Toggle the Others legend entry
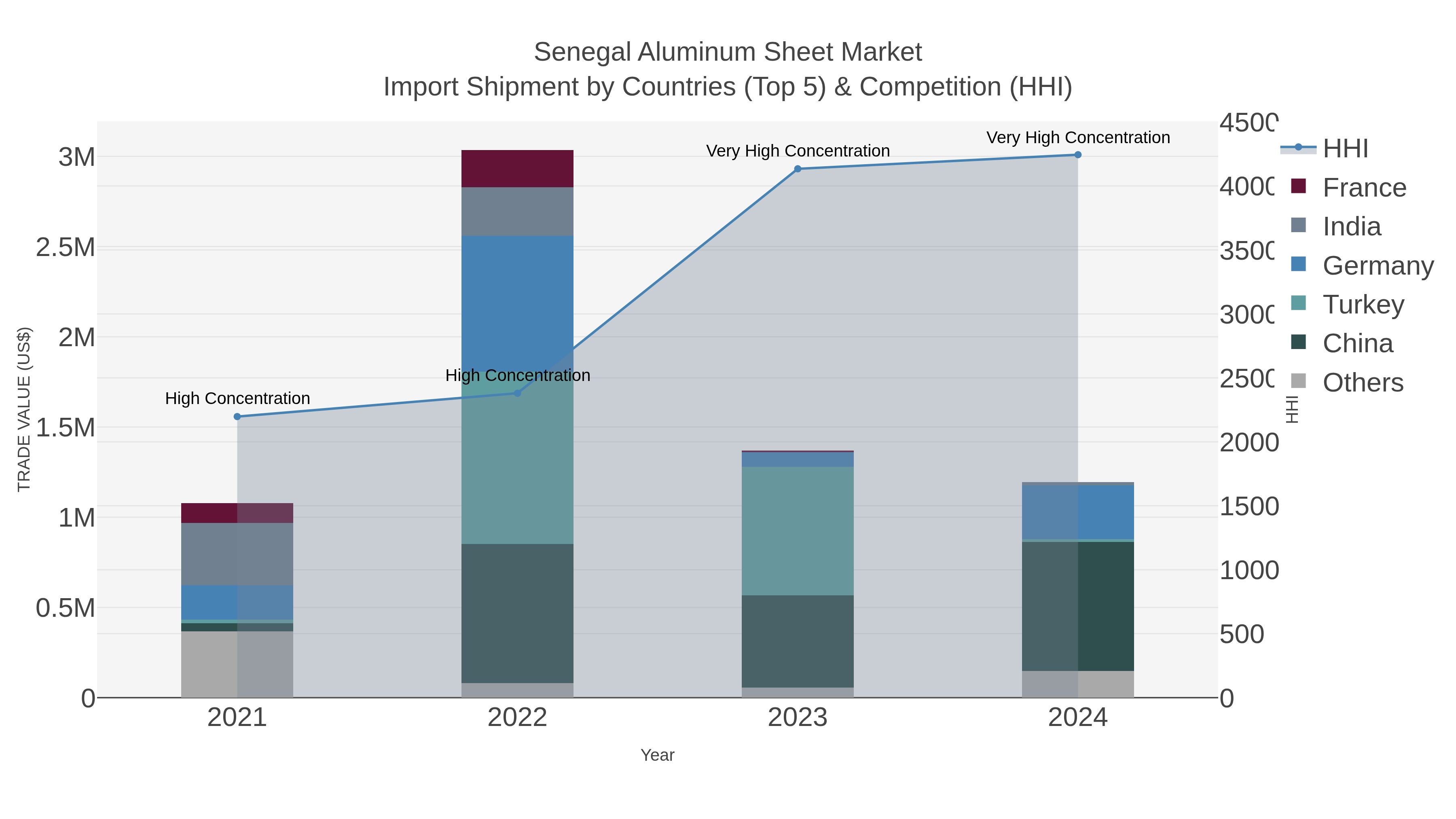This screenshot has width=1456, height=819. [1348, 383]
